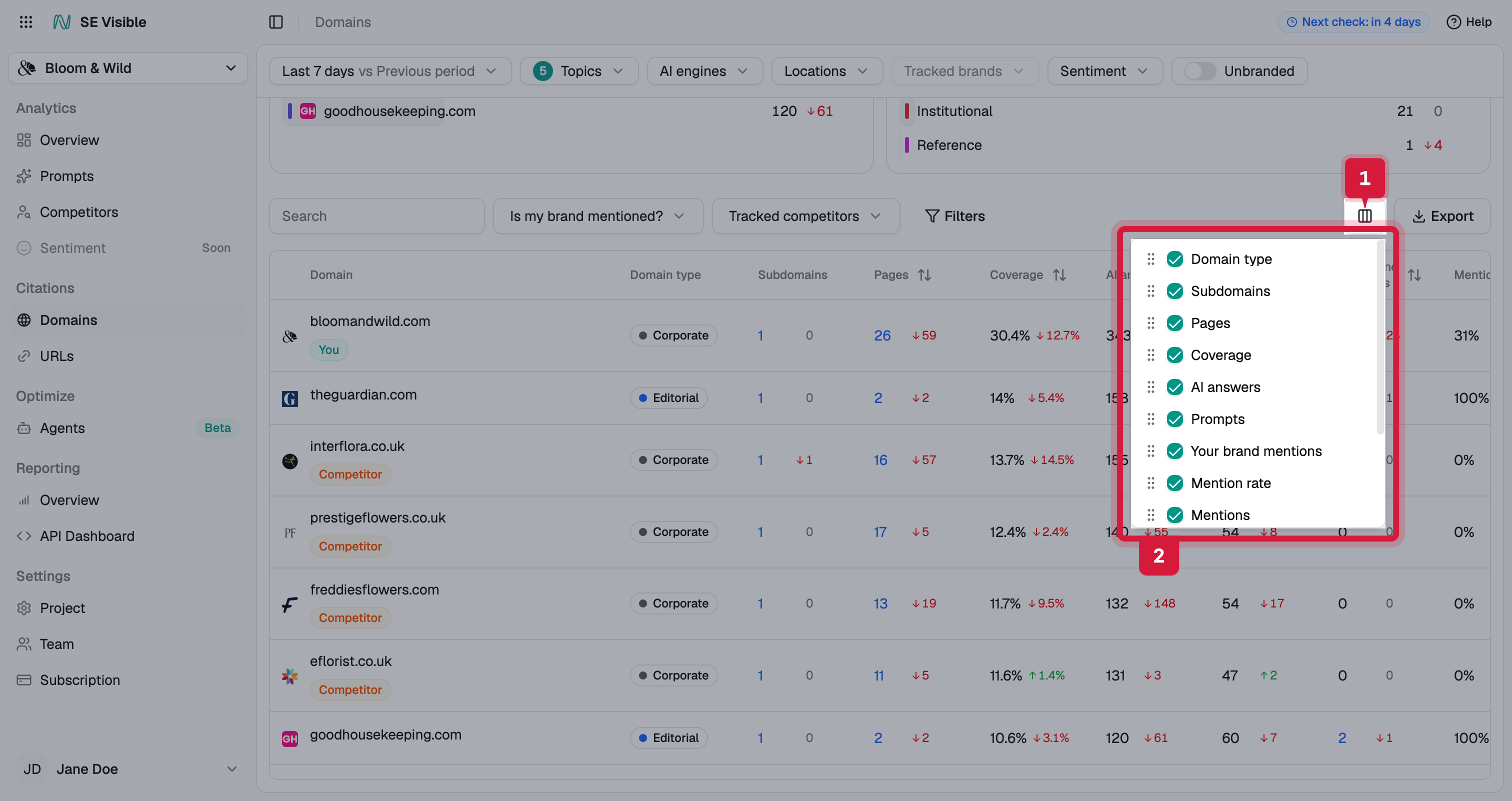
Task: Uncheck the Domain type column checkbox
Action: pos(1174,259)
